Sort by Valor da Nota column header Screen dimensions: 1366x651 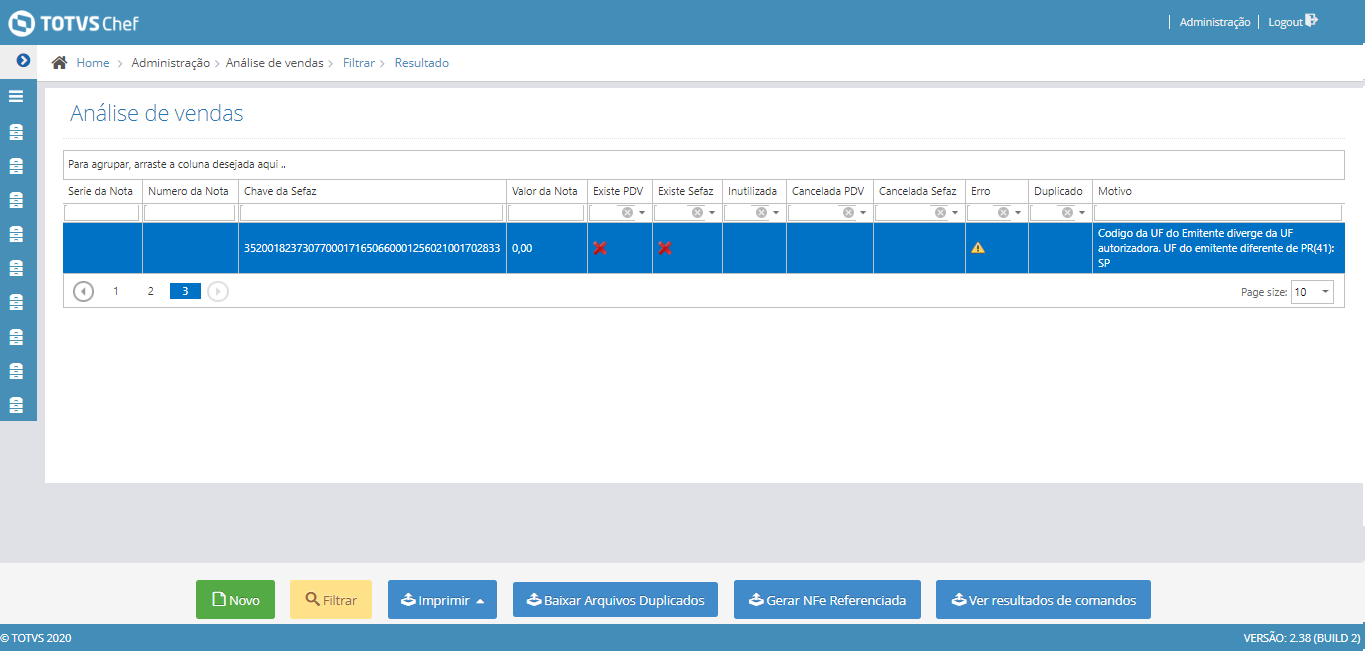click(x=545, y=191)
